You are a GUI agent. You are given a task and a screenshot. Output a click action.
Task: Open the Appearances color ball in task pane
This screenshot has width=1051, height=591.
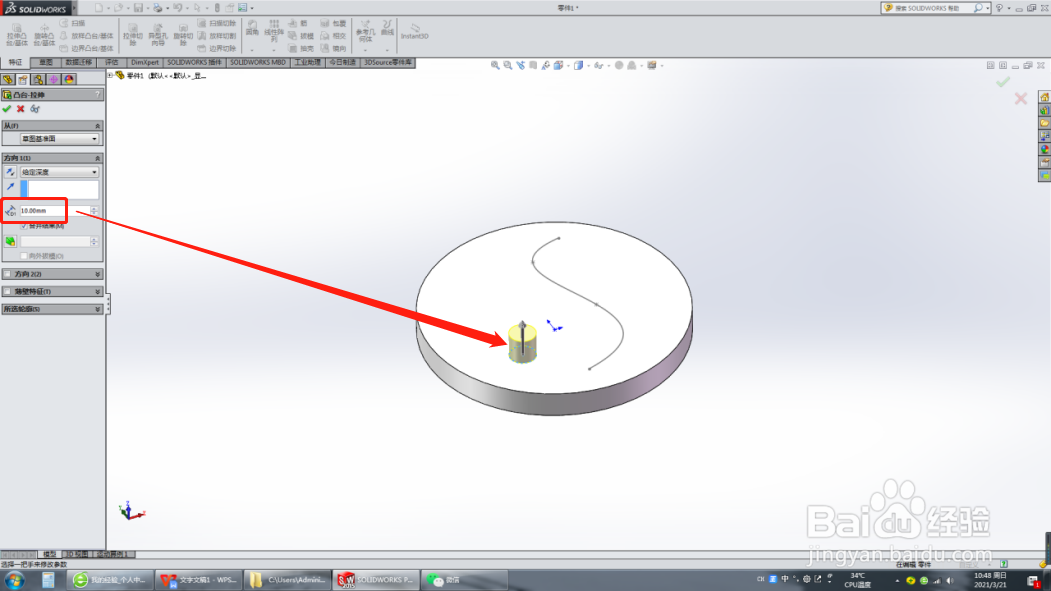1044,149
